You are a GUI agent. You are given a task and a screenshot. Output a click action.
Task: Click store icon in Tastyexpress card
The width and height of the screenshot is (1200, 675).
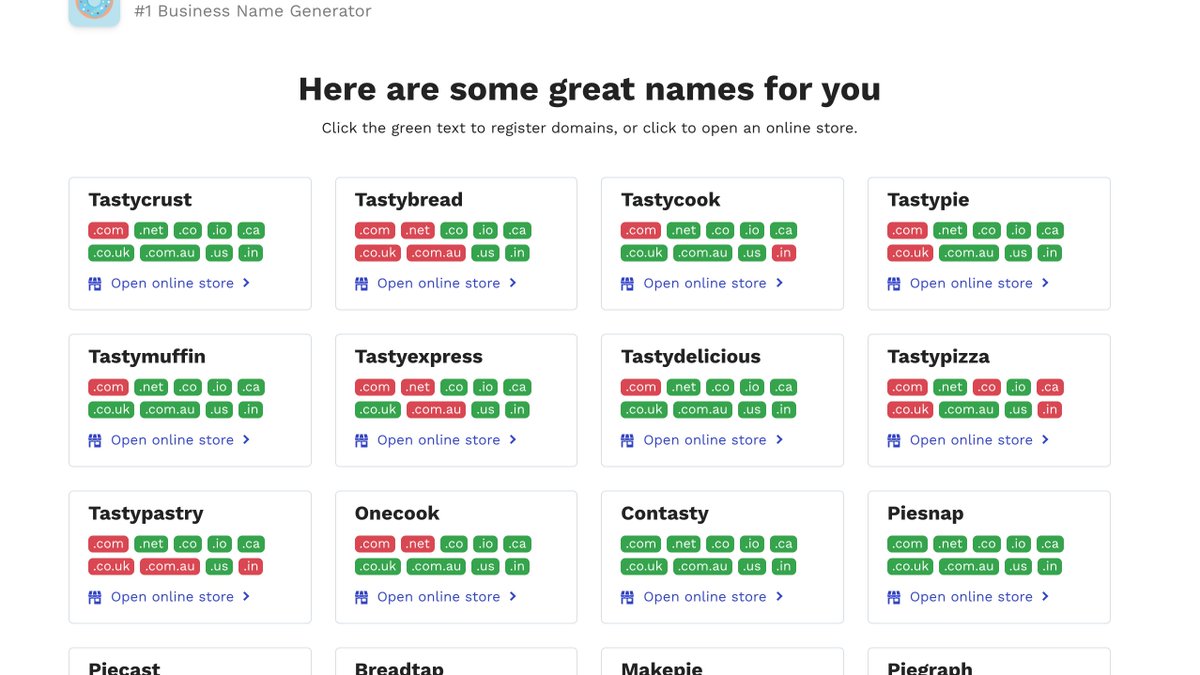point(361,440)
